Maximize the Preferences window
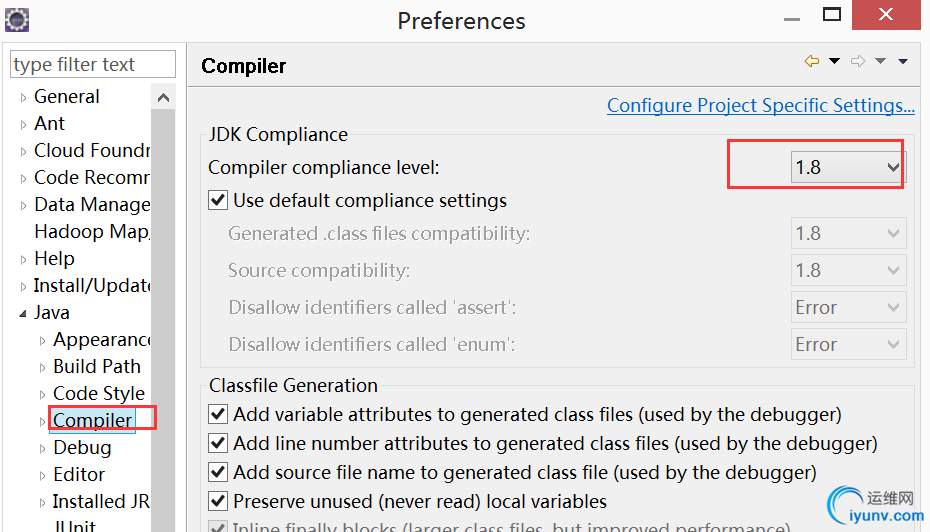The image size is (930, 532). 832,14
